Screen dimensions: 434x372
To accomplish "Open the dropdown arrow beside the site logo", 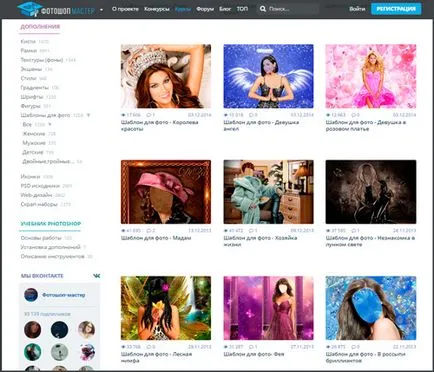I will [102, 10].
